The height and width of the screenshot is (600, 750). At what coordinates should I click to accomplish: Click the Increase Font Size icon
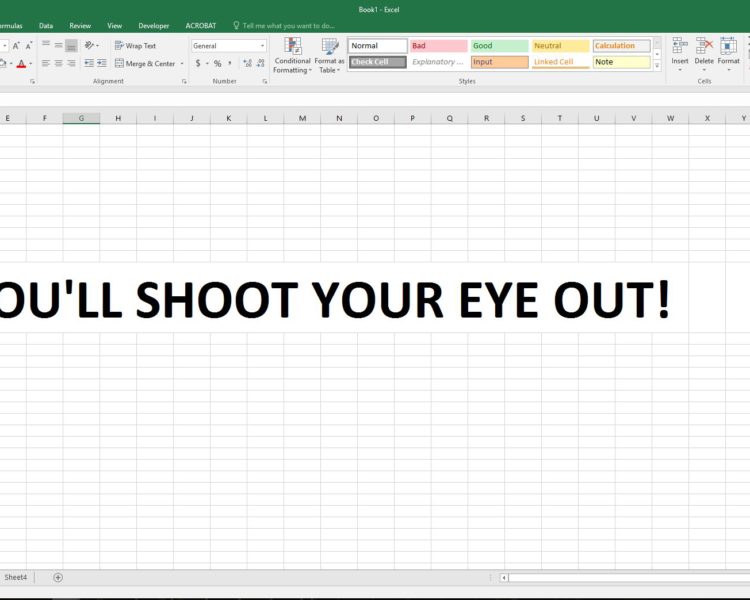16,46
